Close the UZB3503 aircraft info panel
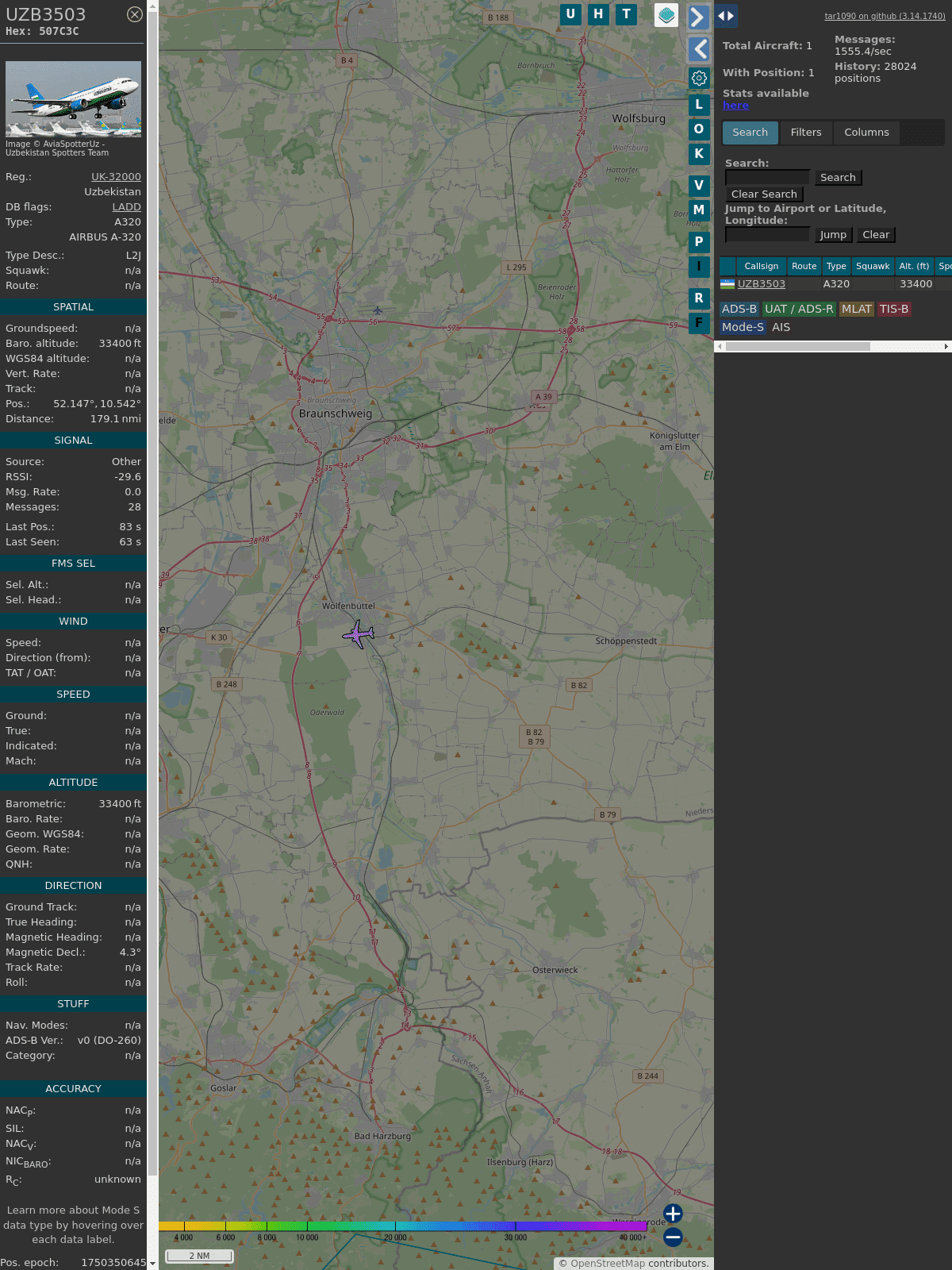 [x=135, y=14]
